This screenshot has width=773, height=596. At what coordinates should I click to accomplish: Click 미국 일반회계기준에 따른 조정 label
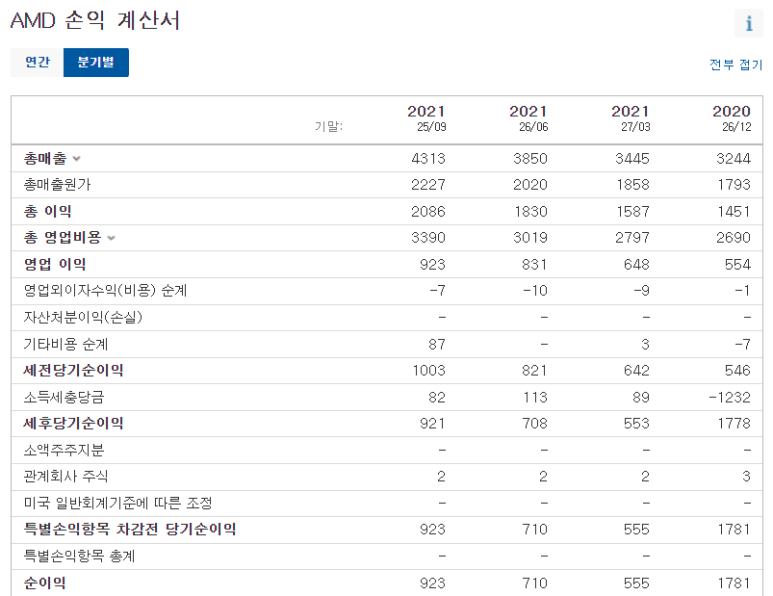coord(118,503)
